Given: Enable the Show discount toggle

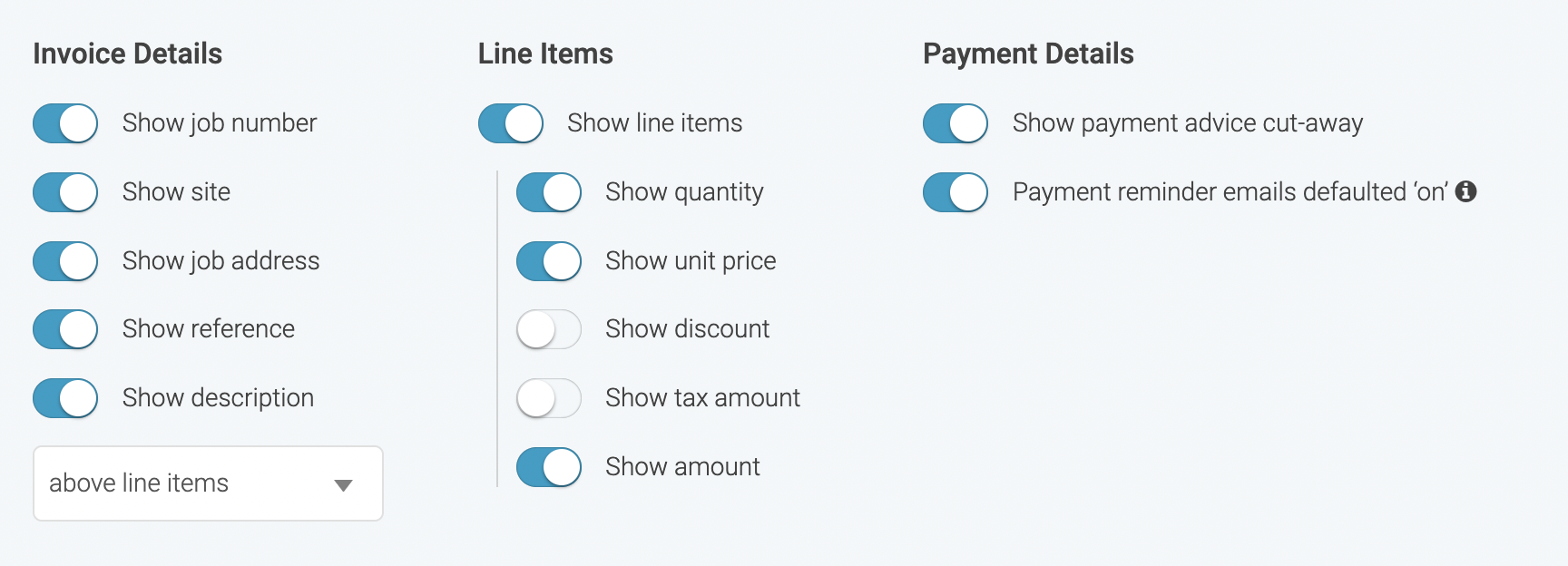Looking at the screenshot, I should (x=549, y=329).
